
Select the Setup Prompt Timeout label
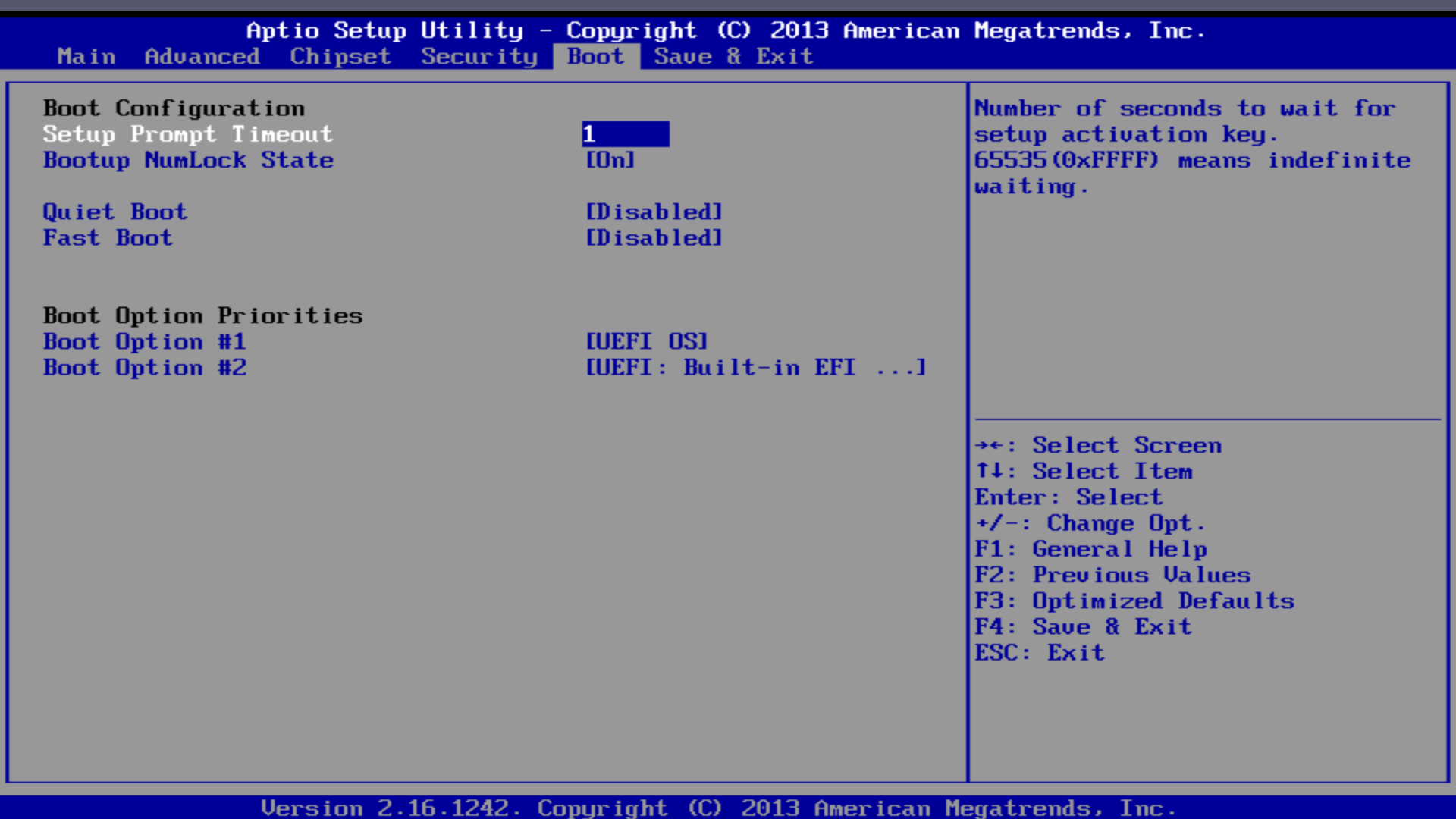point(187,134)
